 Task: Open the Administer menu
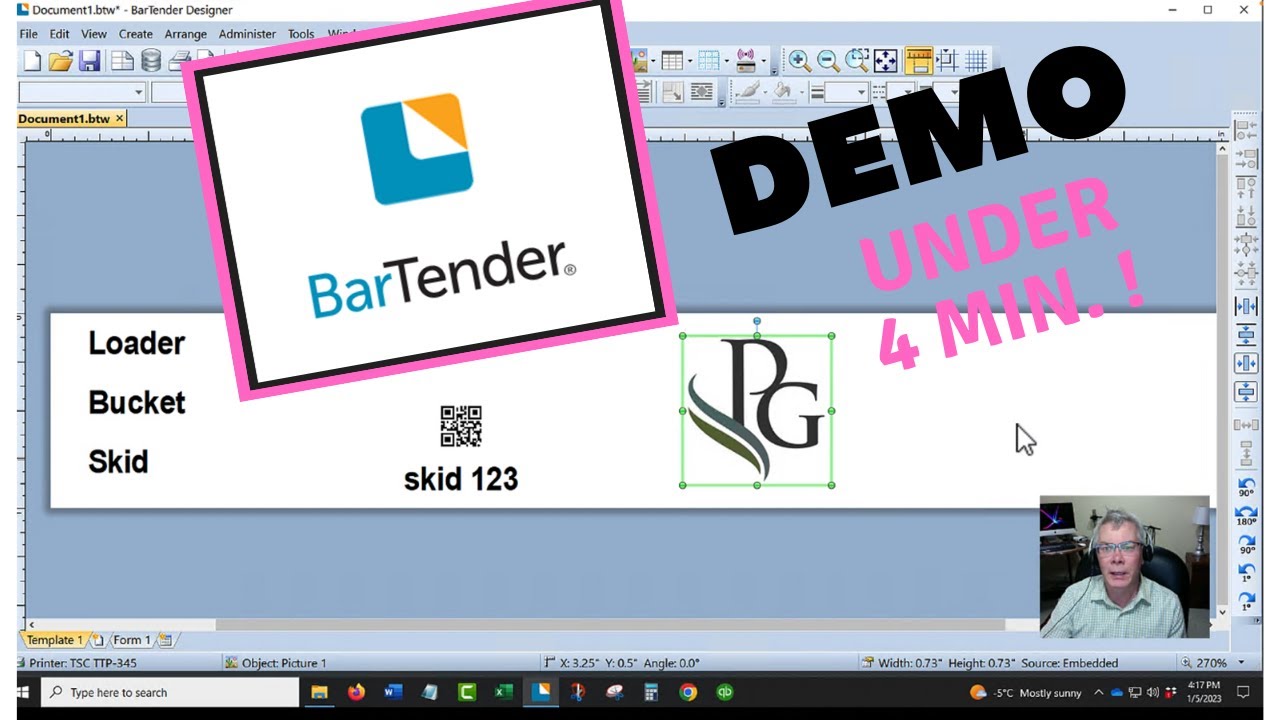coord(247,34)
